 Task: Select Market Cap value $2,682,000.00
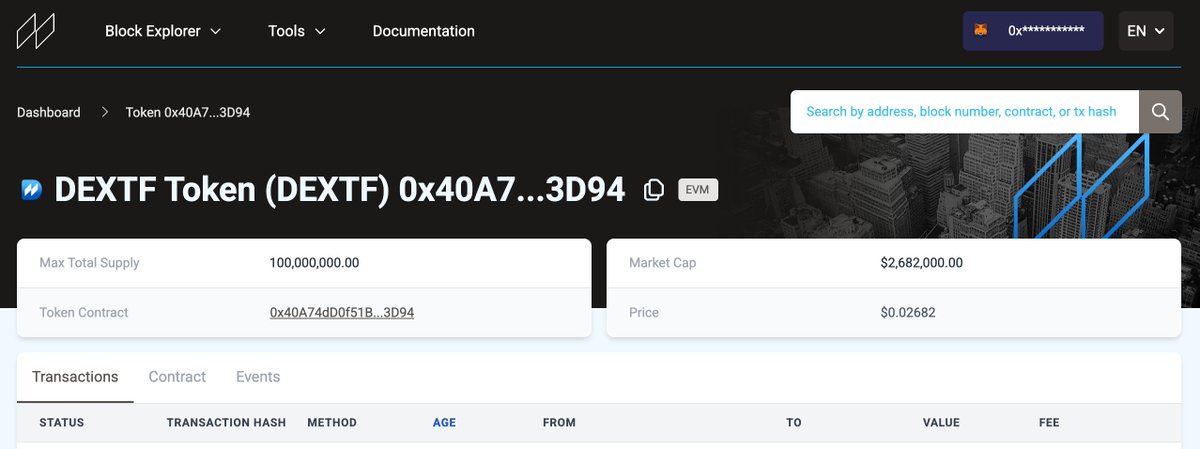pyautogui.click(x=922, y=263)
